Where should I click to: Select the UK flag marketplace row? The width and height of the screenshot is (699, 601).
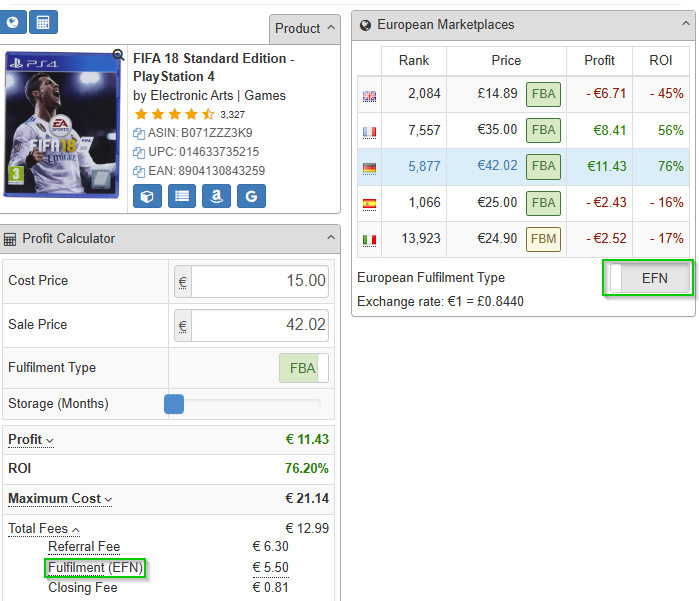(369, 96)
